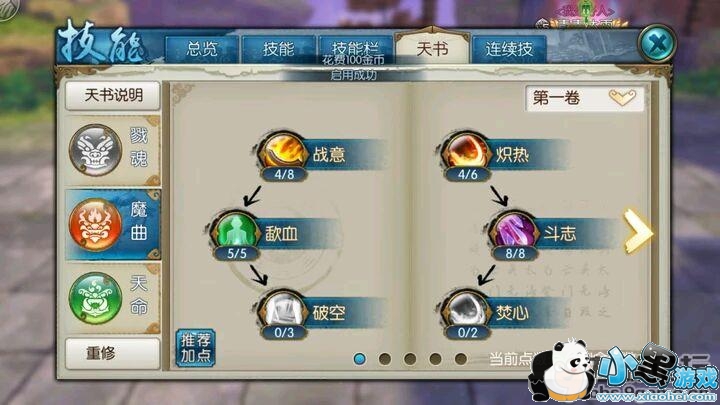
Task: Switch to the 总览 tab
Action: click(x=202, y=49)
